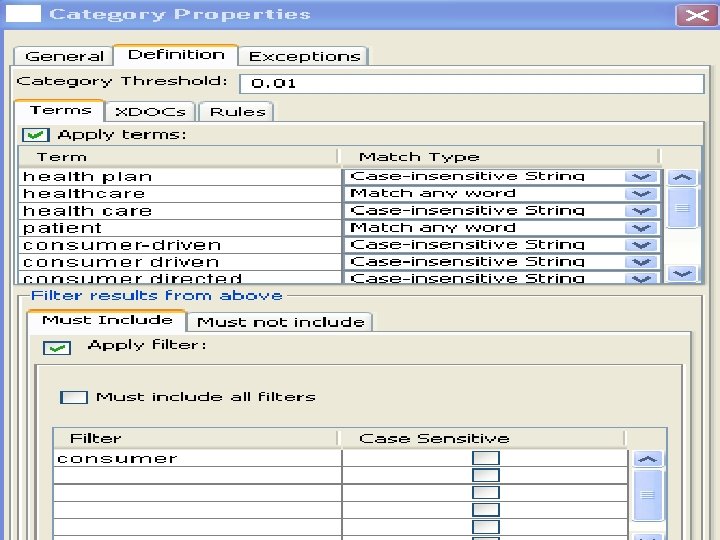This screenshot has width=720, height=540.
Task: Open the Rules sub-tab
Action: click(x=237, y=112)
